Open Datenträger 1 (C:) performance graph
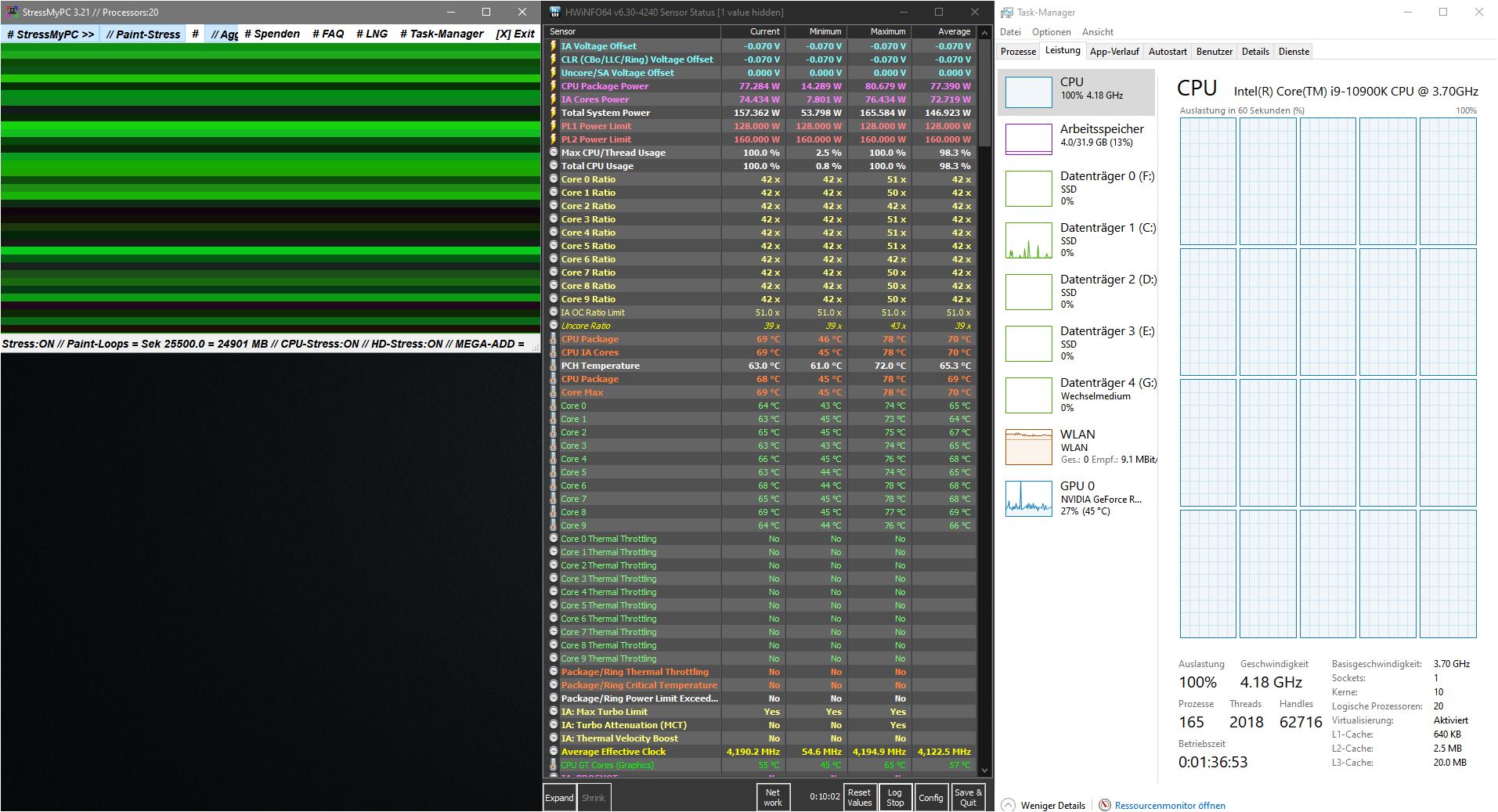1498x812 pixels. click(1077, 239)
